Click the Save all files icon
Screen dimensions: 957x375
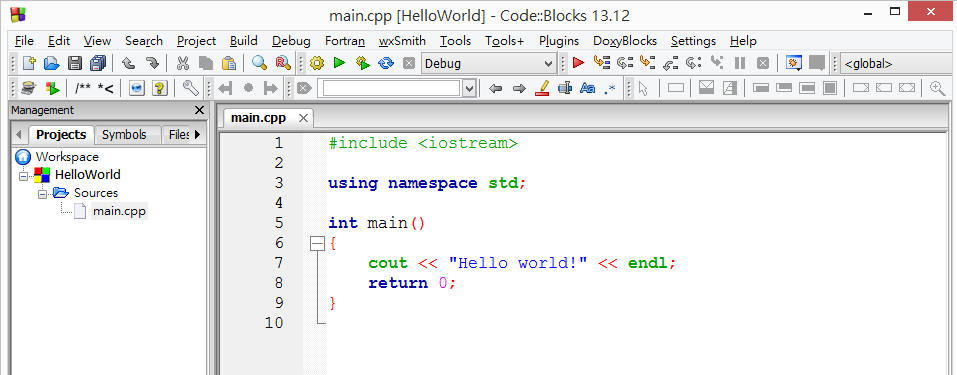pos(98,63)
